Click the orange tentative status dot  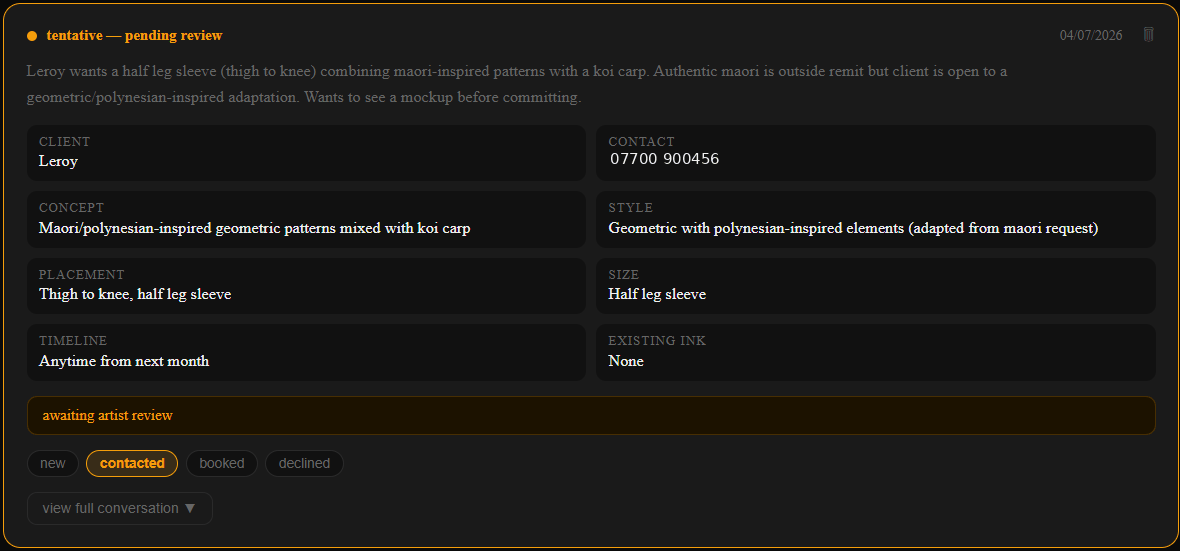pos(32,35)
